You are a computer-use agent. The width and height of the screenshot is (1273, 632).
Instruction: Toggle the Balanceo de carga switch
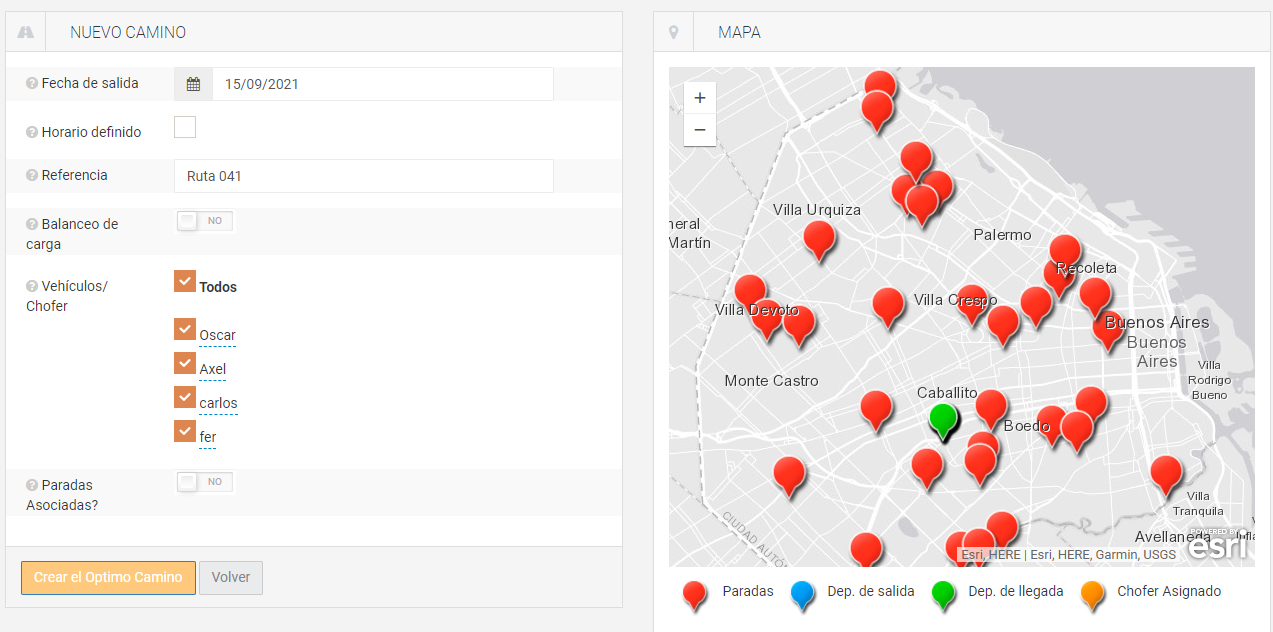pyautogui.click(x=204, y=221)
